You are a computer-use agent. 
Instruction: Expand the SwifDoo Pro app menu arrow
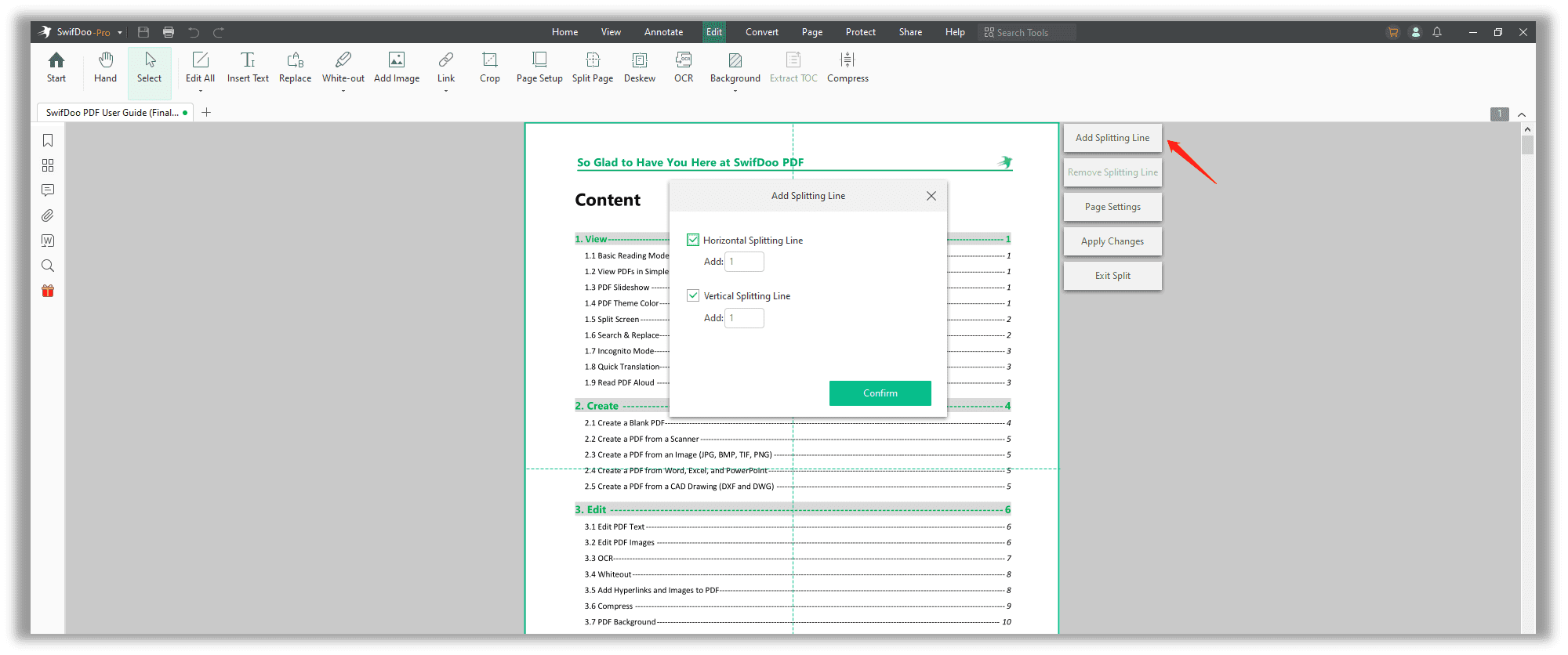120,33
